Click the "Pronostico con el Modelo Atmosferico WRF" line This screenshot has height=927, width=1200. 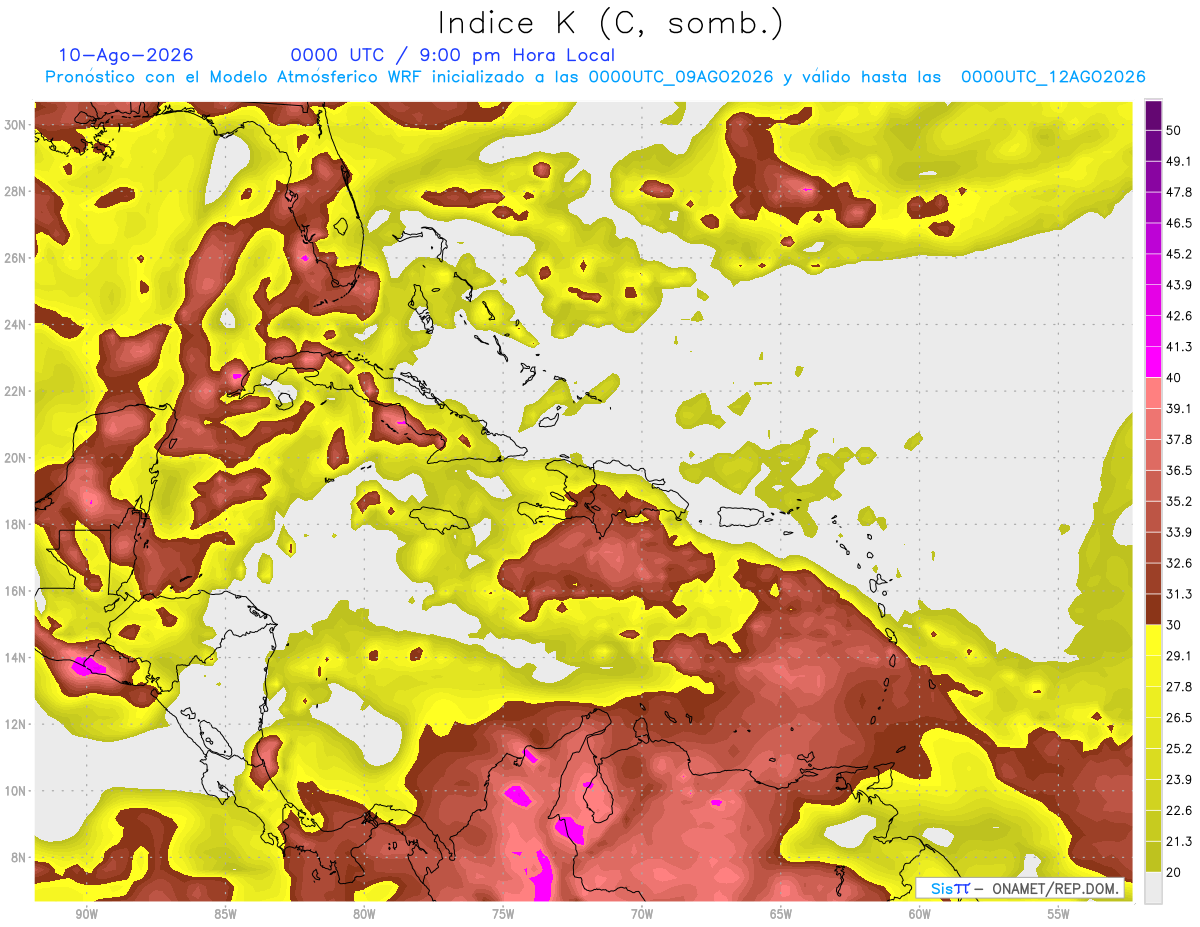[594, 77]
